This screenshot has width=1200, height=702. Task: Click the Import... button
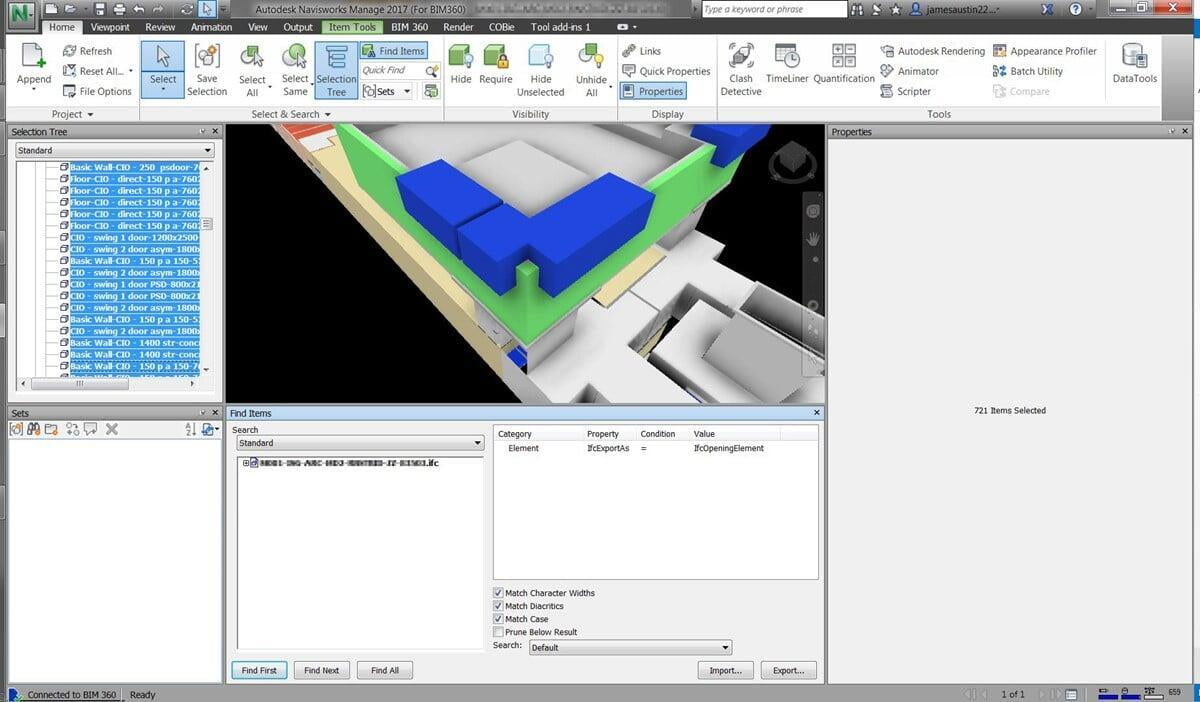[726, 670]
